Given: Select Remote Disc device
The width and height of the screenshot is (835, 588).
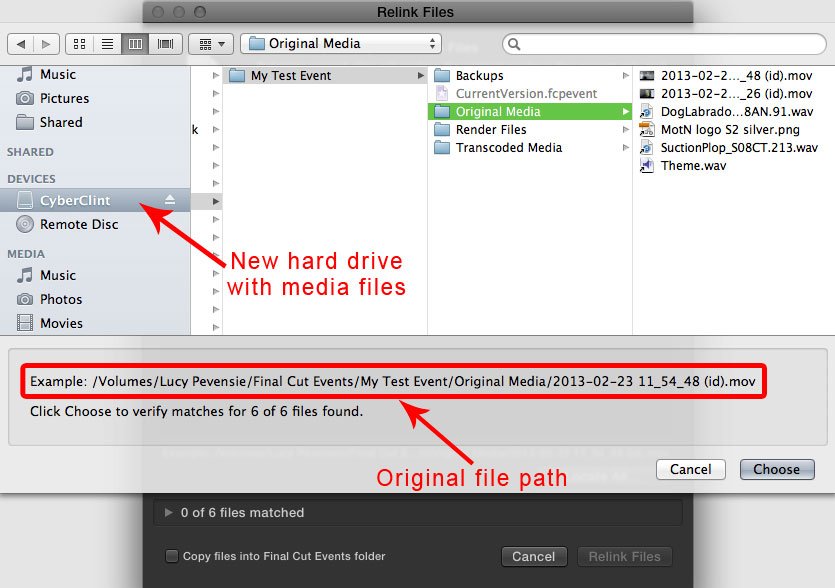Looking at the screenshot, I should (x=95, y=224).
